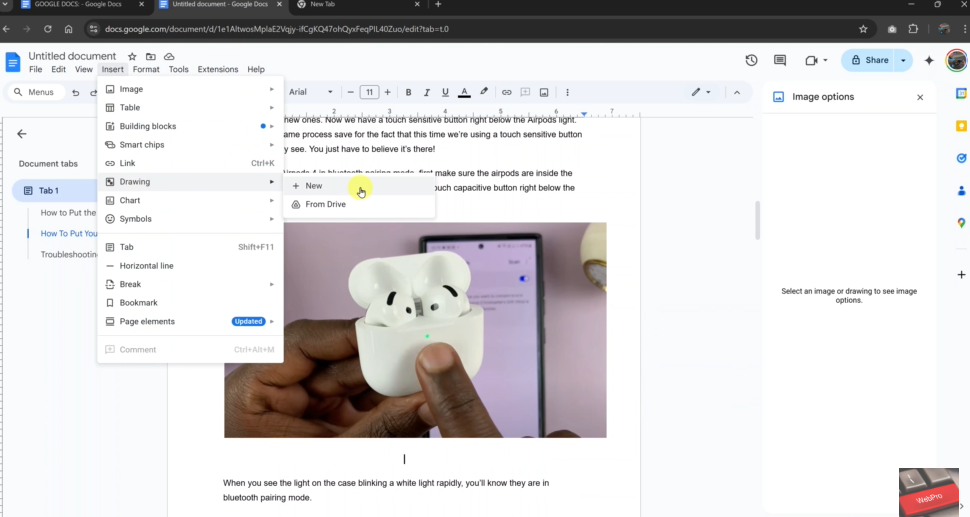The height and width of the screenshot is (517, 970).
Task: Expand the Chart submenu
Action: (191, 200)
